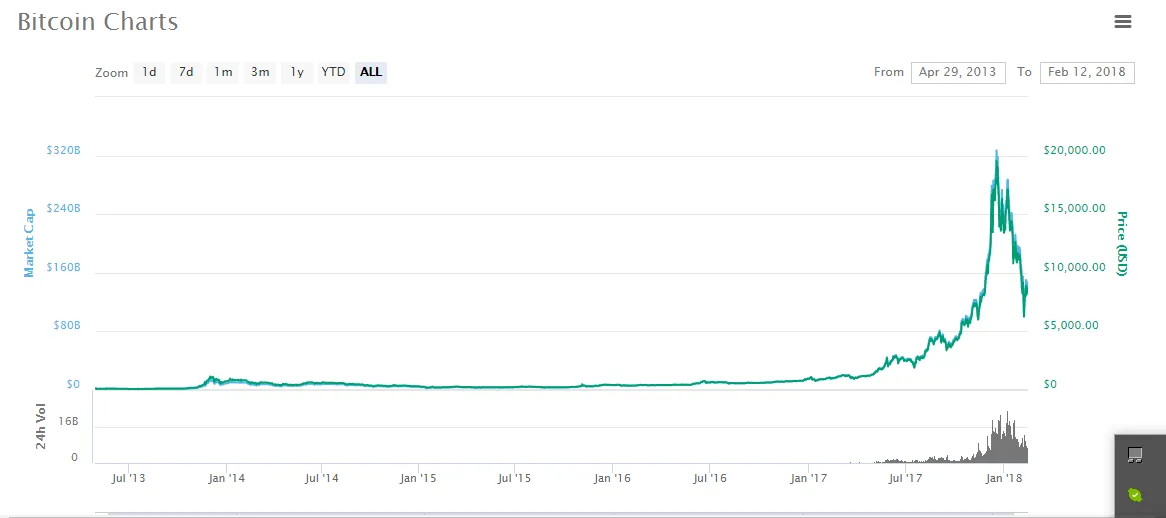
Task: Click the $160B market cap label
Action: (x=63, y=268)
